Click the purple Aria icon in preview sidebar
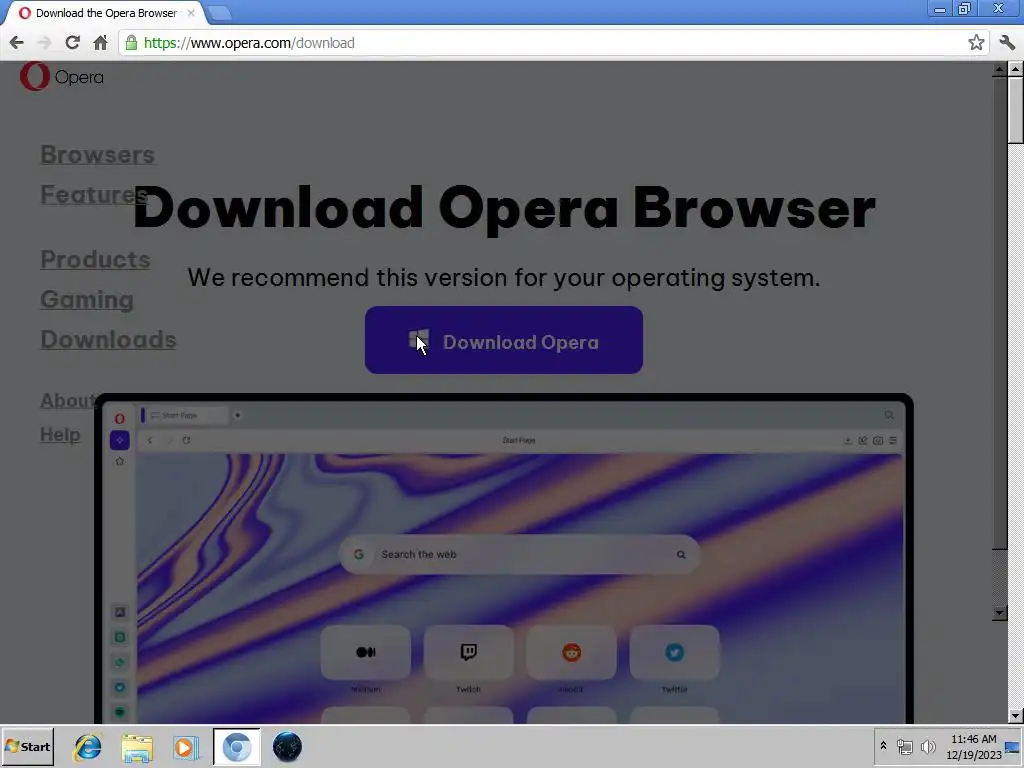Viewport: 1024px width, 768px height. 120,441
